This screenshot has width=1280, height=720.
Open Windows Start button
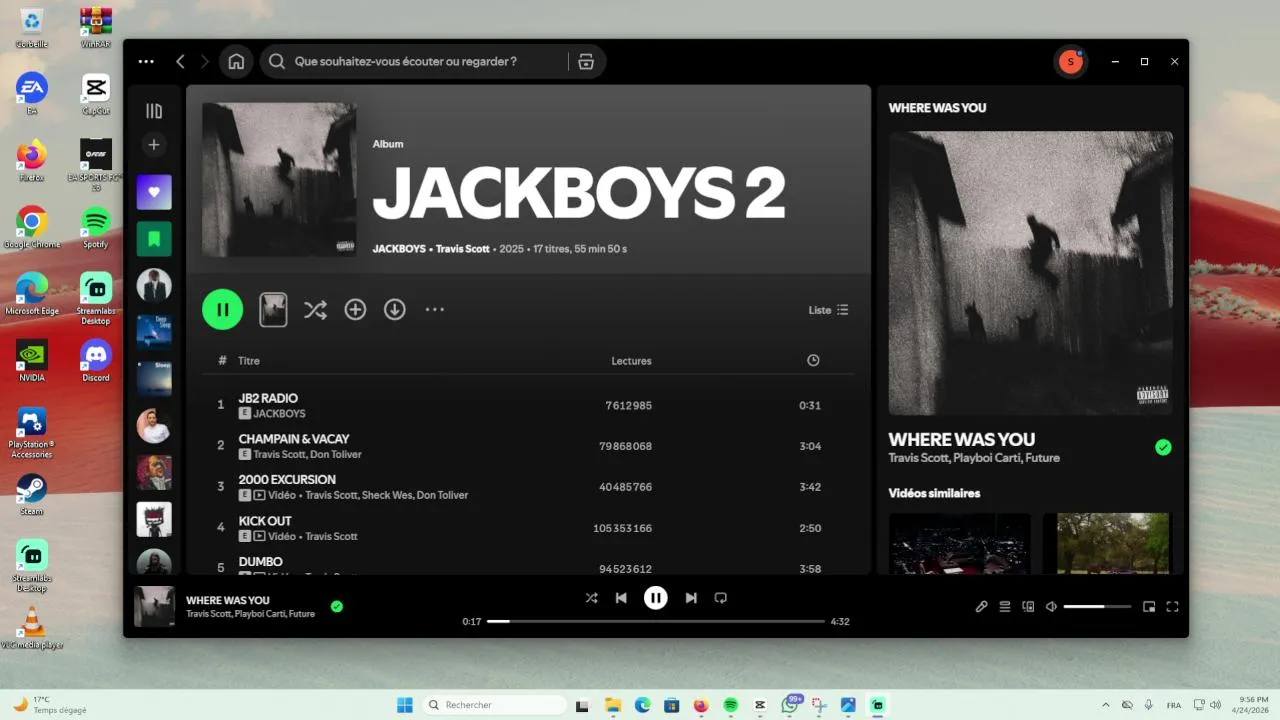405,705
